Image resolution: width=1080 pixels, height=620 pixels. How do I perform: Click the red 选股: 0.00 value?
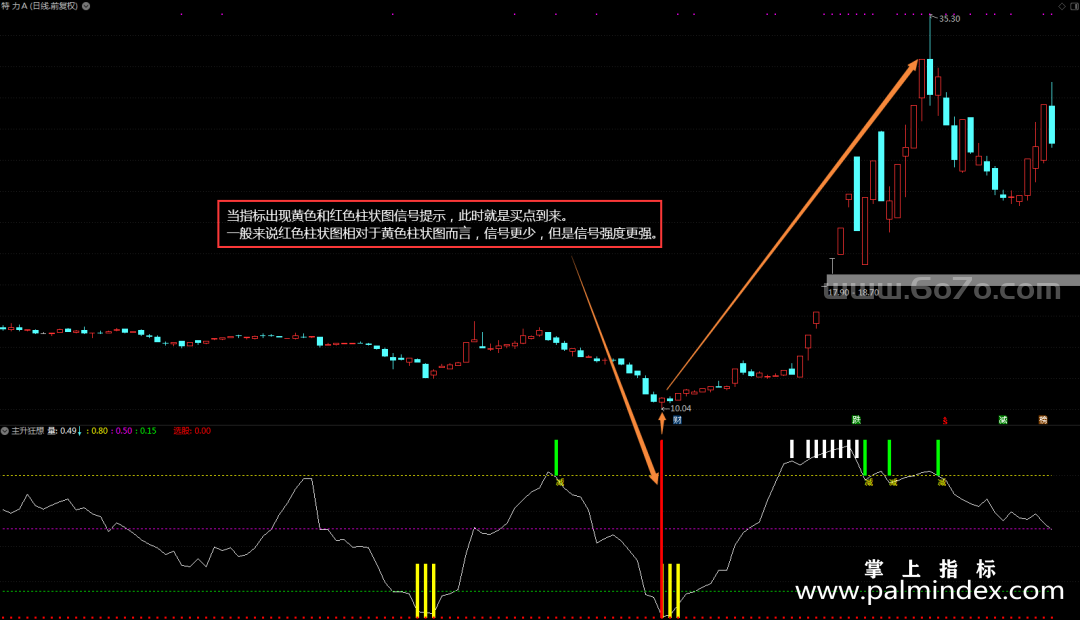(192, 431)
